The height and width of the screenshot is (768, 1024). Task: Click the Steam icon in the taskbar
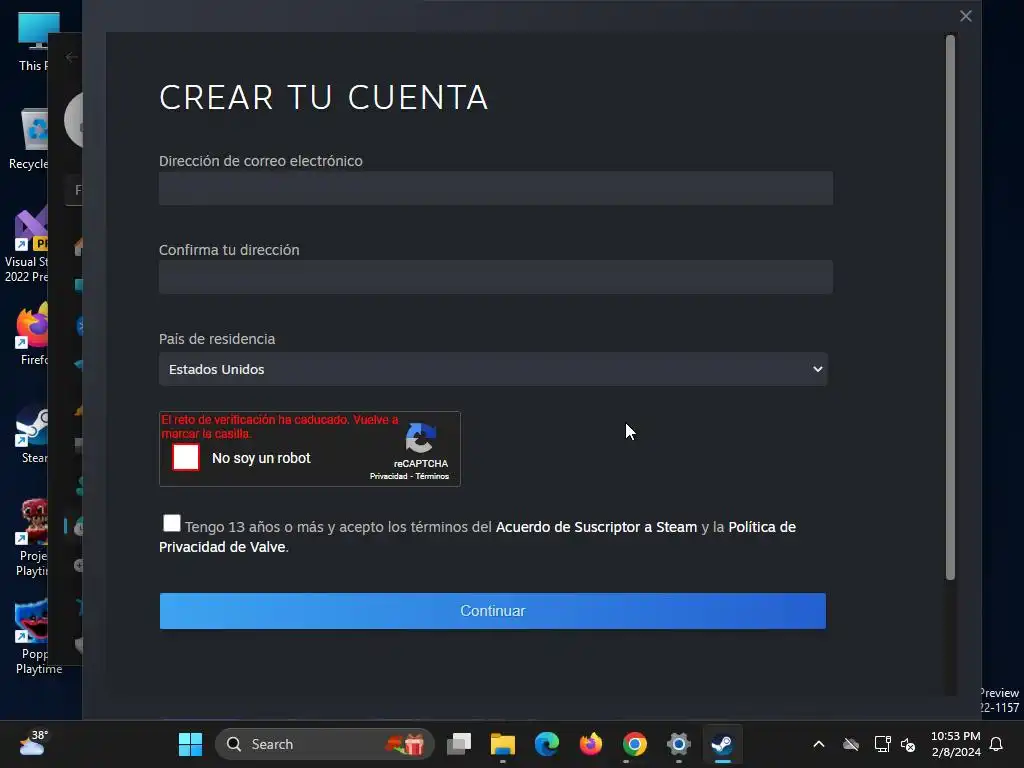click(722, 744)
